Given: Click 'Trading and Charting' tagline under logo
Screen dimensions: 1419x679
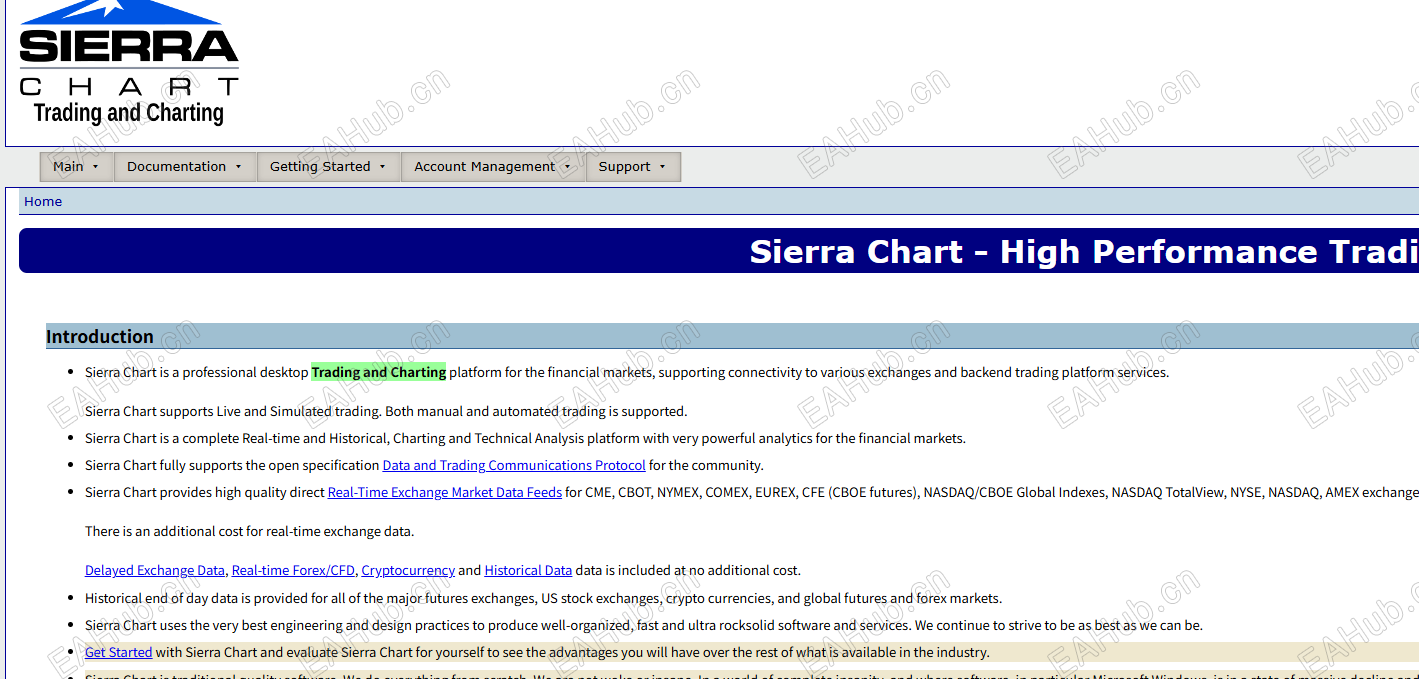Looking at the screenshot, I should (x=129, y=112).
